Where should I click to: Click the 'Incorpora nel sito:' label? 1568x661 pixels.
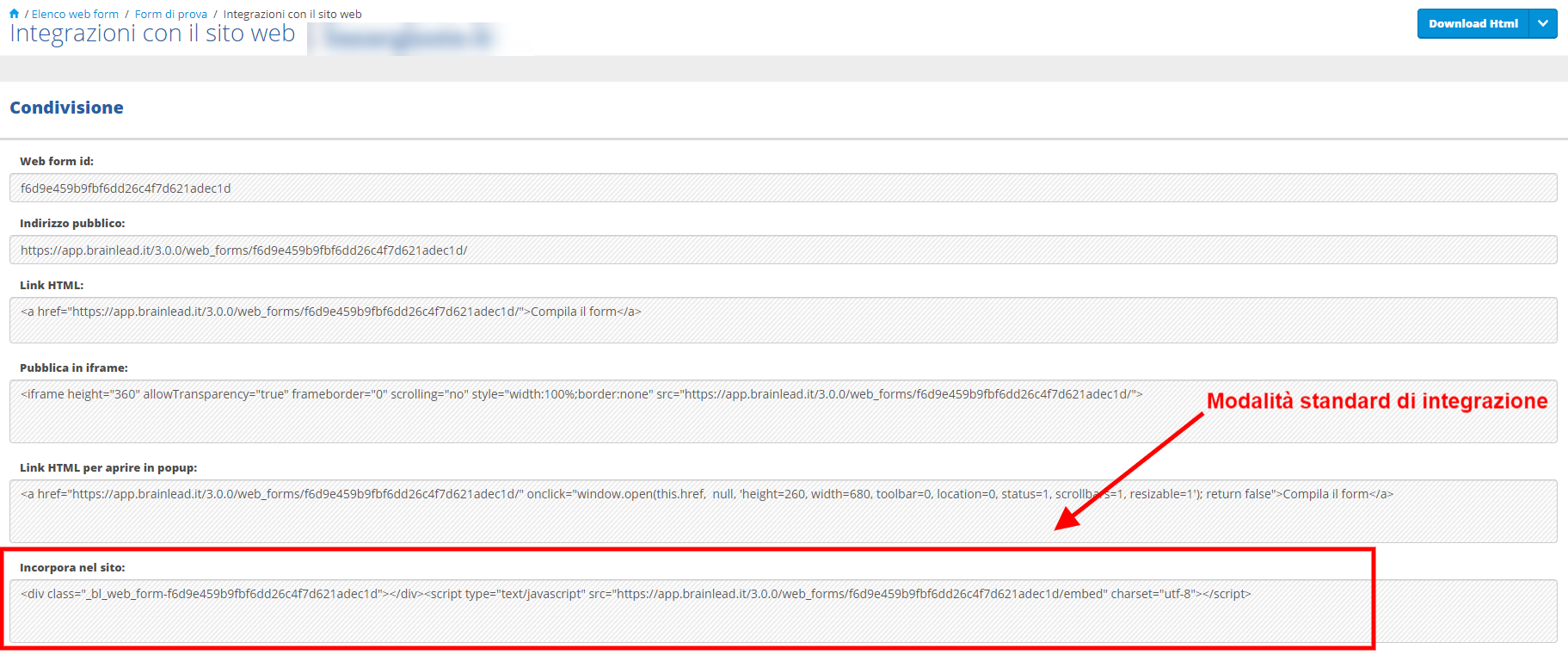(x=72, y=567)
